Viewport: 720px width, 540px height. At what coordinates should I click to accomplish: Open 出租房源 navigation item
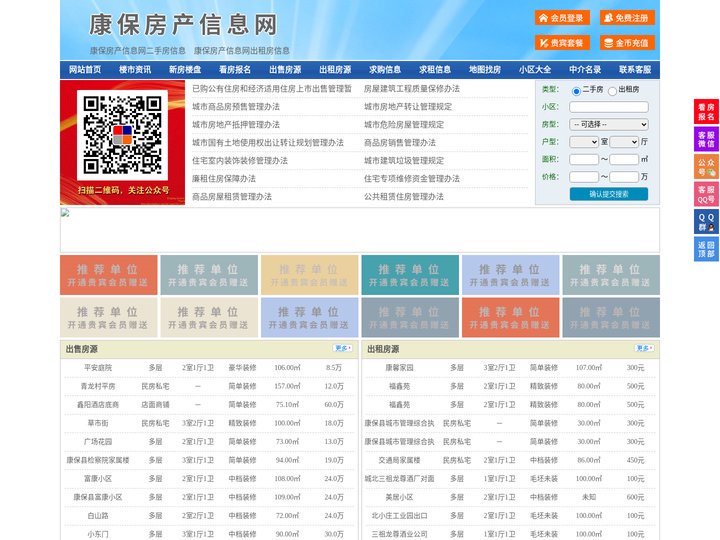[335, 70]
